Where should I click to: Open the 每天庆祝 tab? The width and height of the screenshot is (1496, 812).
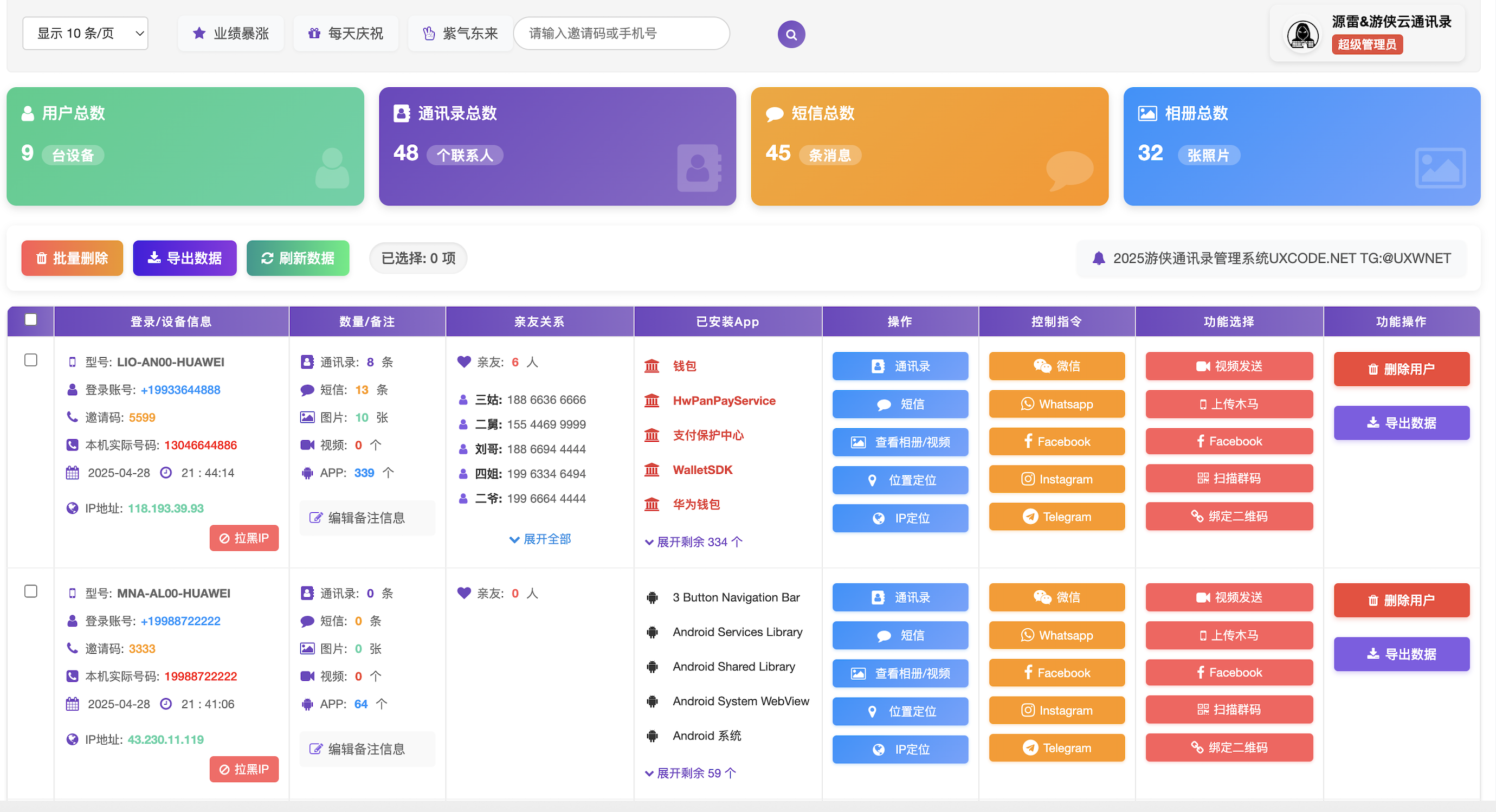point(346,33)
